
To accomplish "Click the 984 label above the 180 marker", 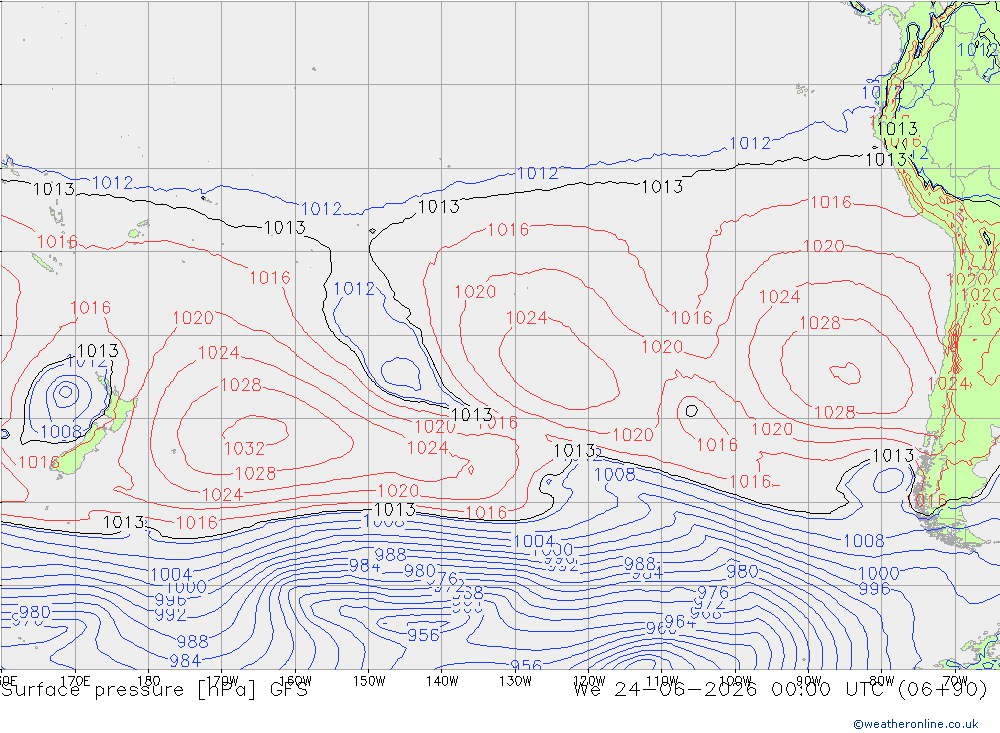I will (x=185, y=660).
